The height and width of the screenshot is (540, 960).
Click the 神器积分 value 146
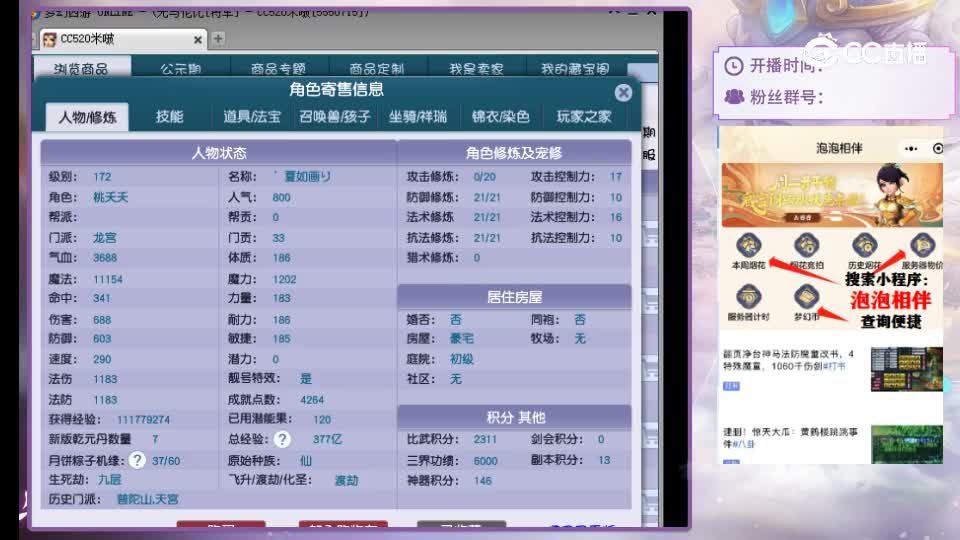(x=482, y=481)
